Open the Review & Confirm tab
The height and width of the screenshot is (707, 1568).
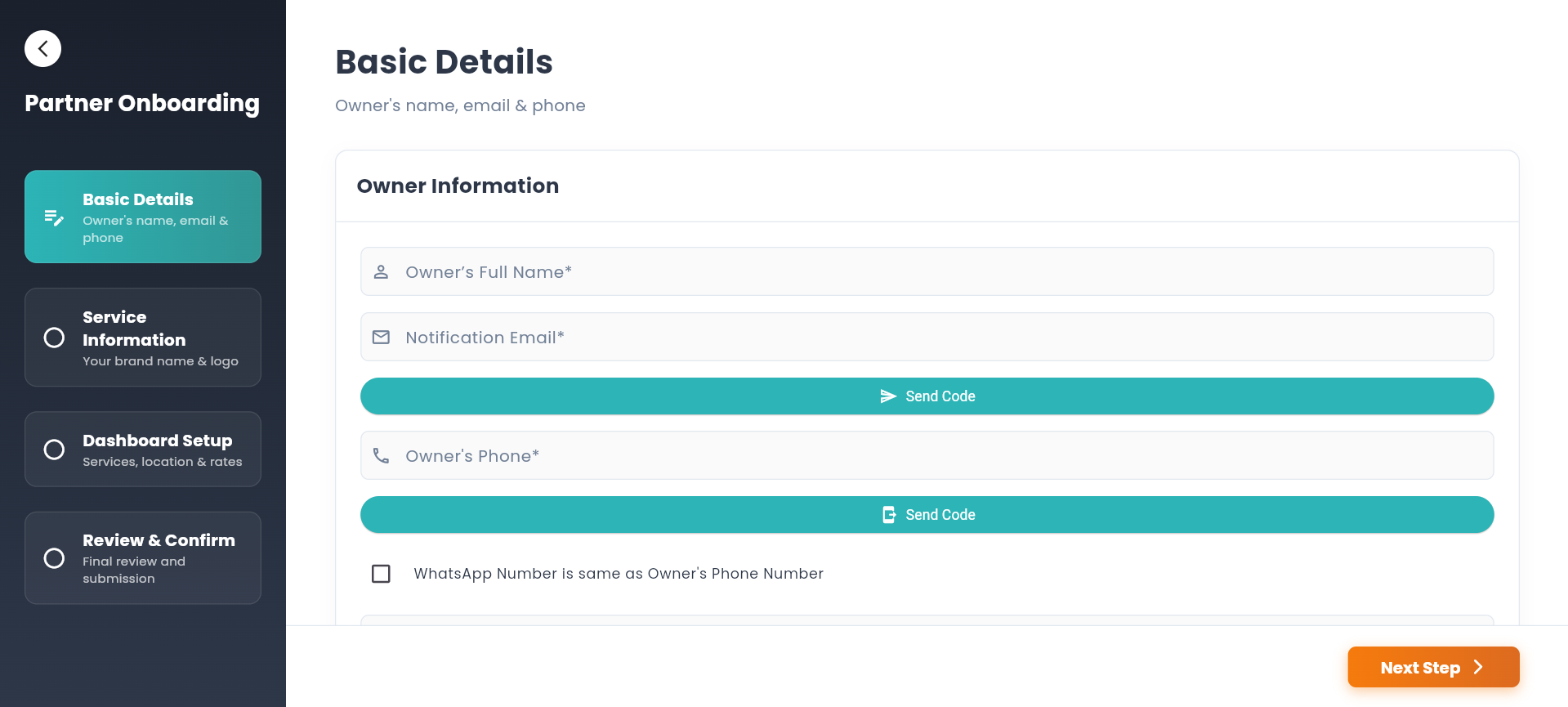click(143, 558)
